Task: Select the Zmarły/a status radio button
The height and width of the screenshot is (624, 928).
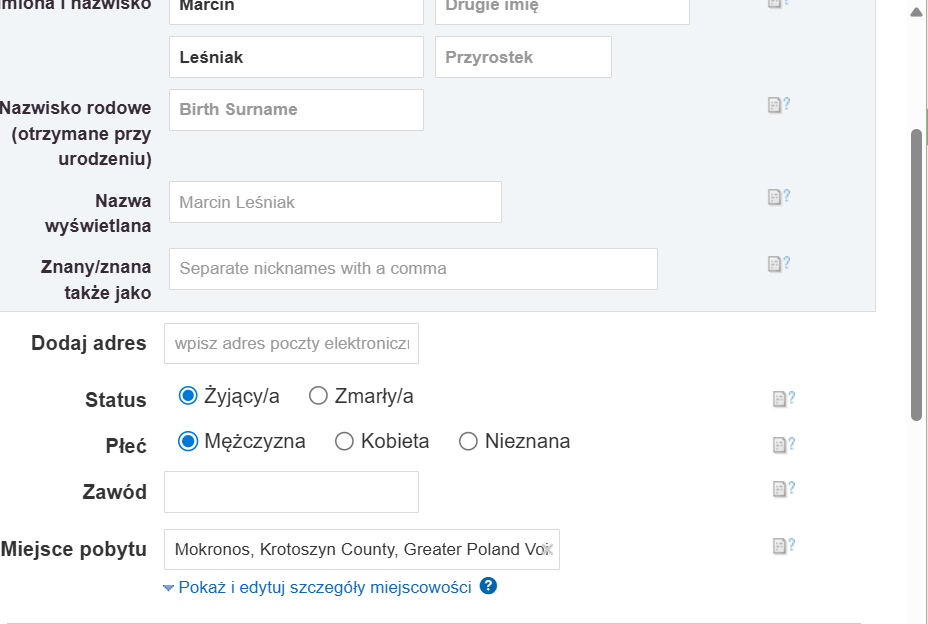Action: point(319,396)
